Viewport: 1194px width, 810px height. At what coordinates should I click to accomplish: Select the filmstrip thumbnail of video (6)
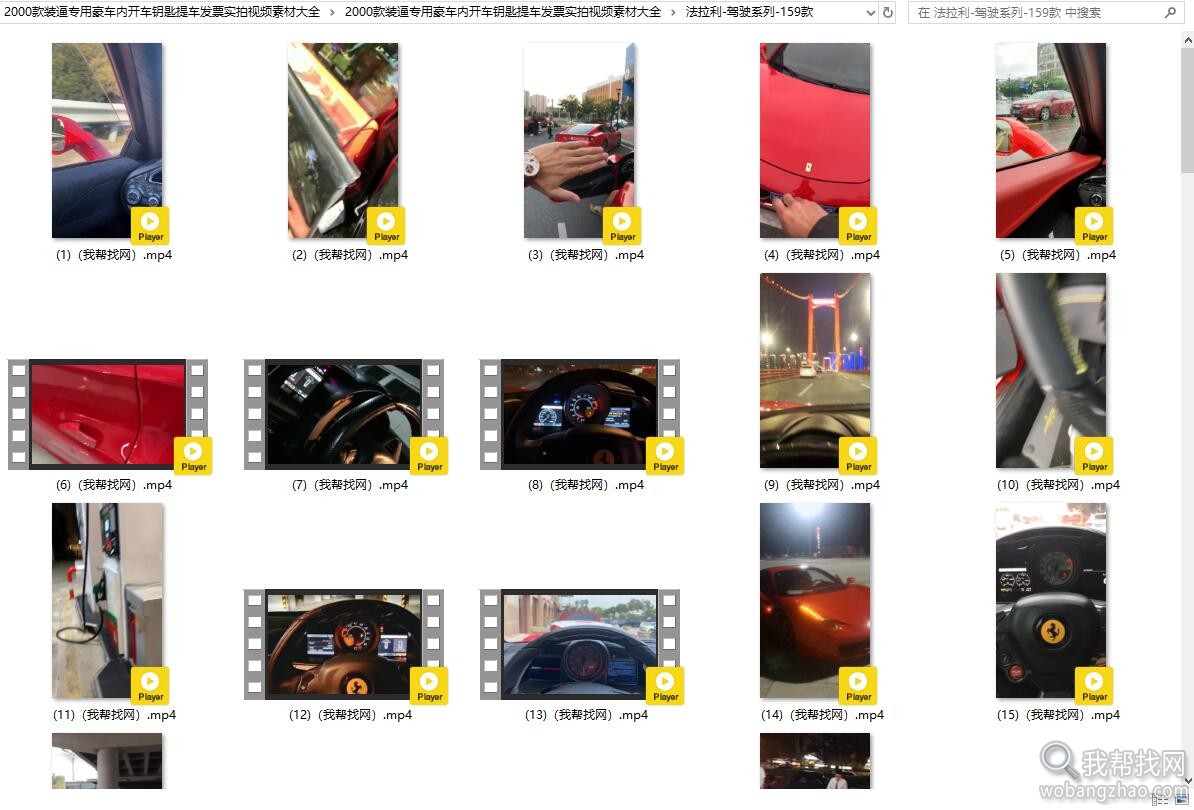tap(107, 414)
